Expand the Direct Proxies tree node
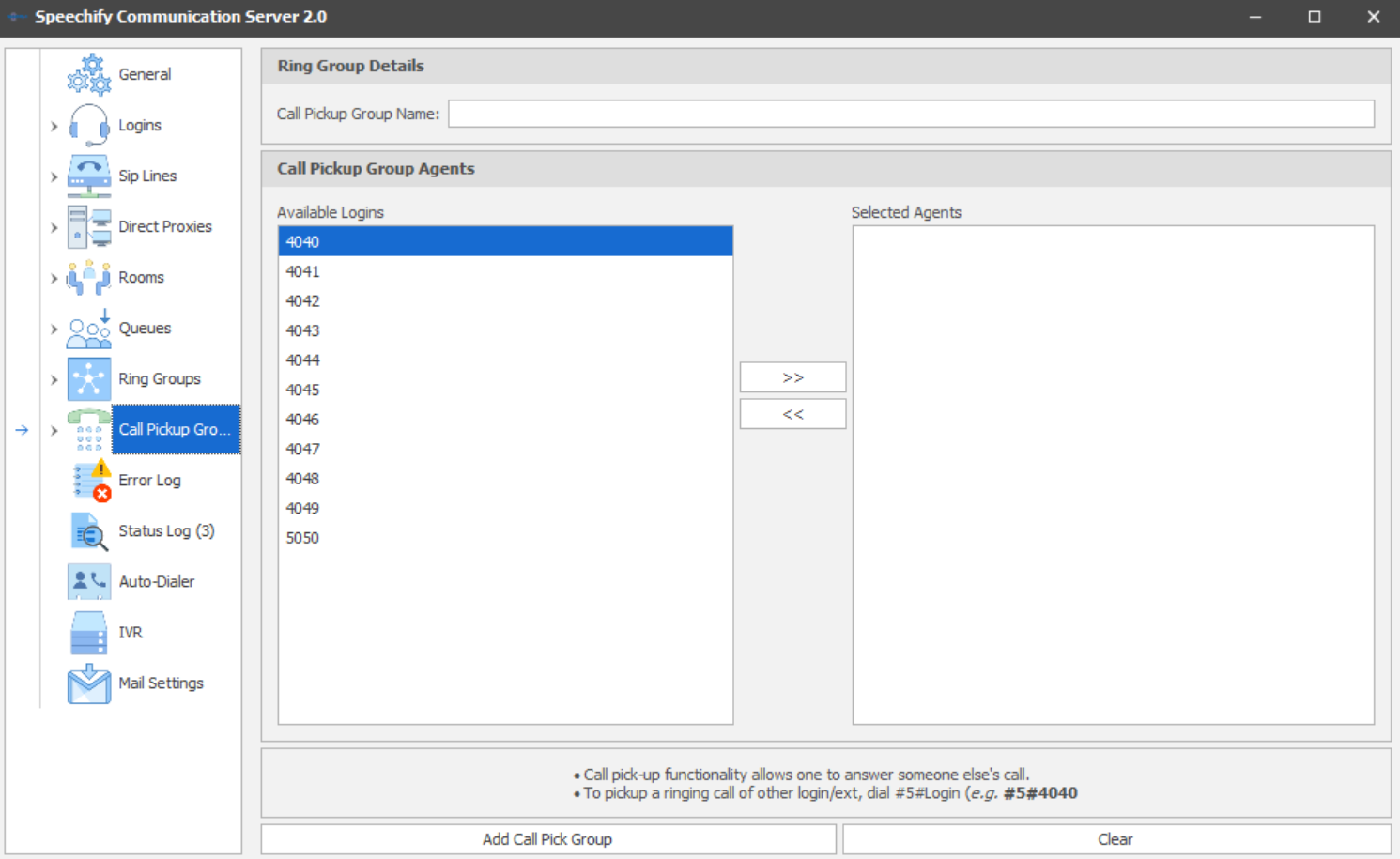This screenshot has width=1400, height=859. point(54,227)
